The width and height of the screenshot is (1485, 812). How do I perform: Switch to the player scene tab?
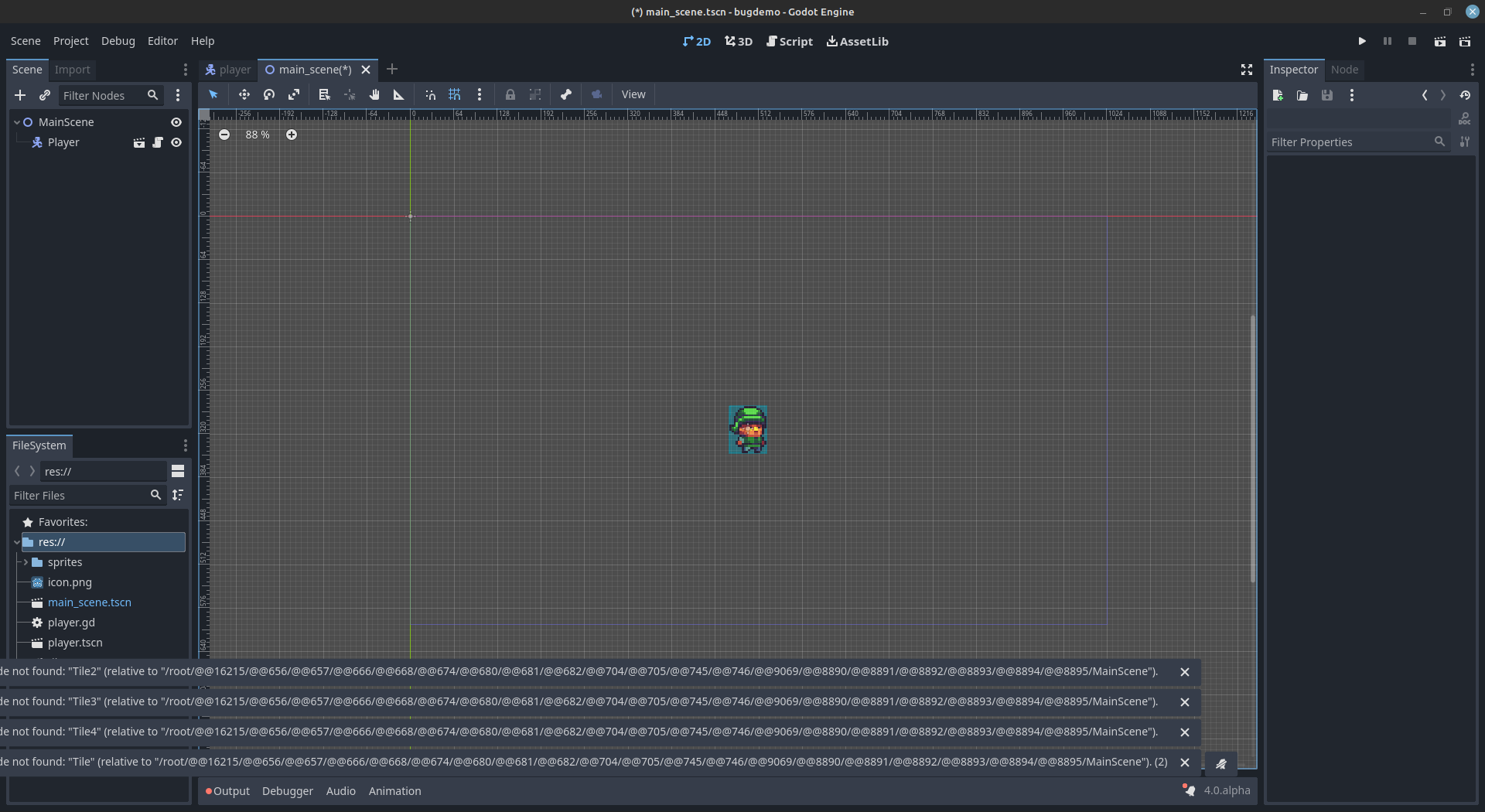coord(228,70)
